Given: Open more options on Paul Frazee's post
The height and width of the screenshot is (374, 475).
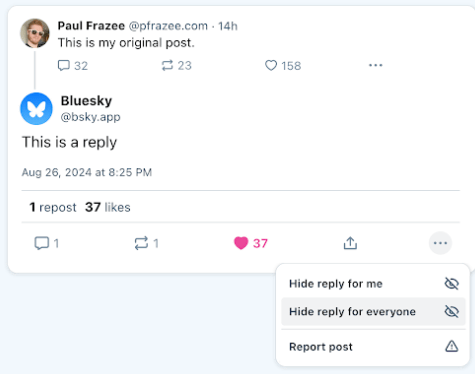Looking at the screenshot, I should coord(375,65).
